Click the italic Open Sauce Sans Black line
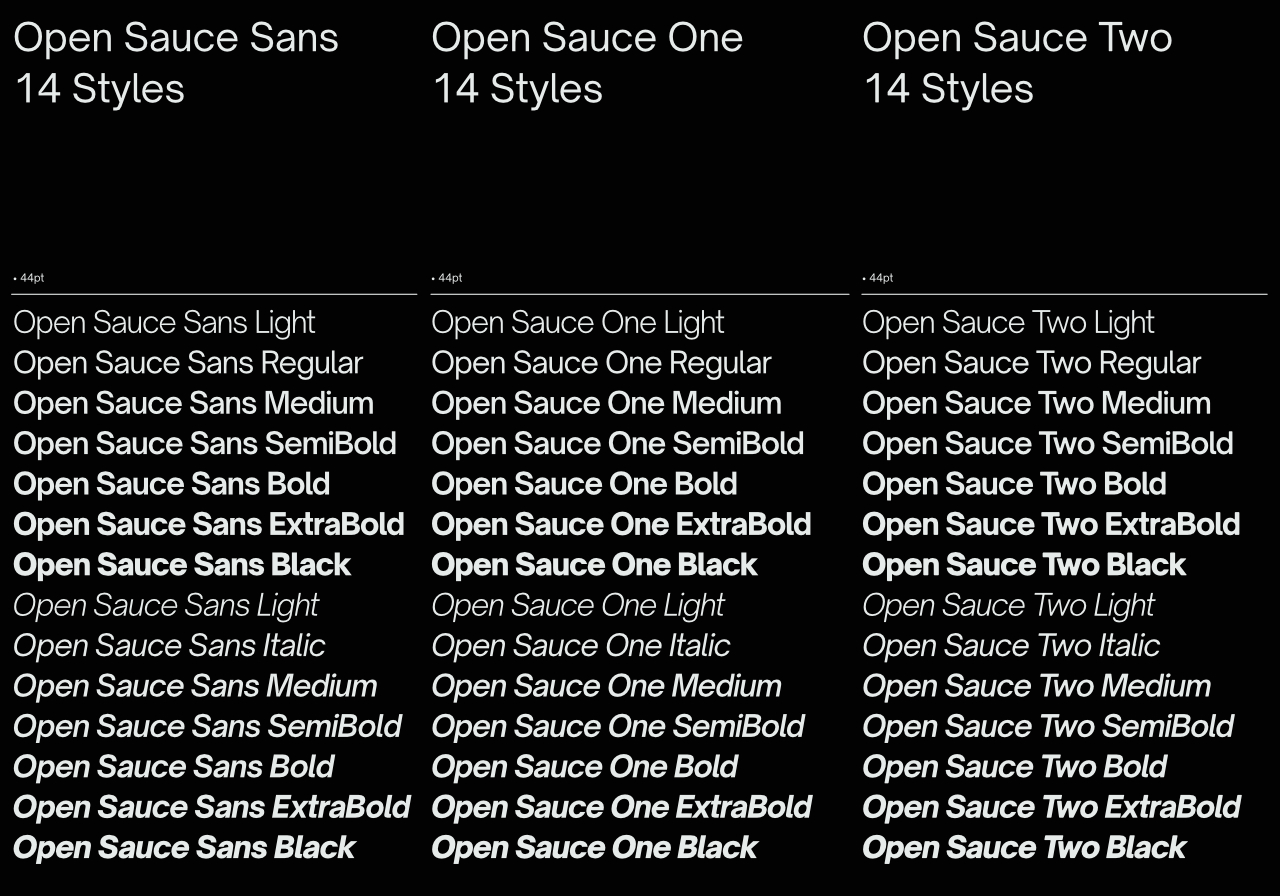1280x896 pixels. [x=184, y=848]
